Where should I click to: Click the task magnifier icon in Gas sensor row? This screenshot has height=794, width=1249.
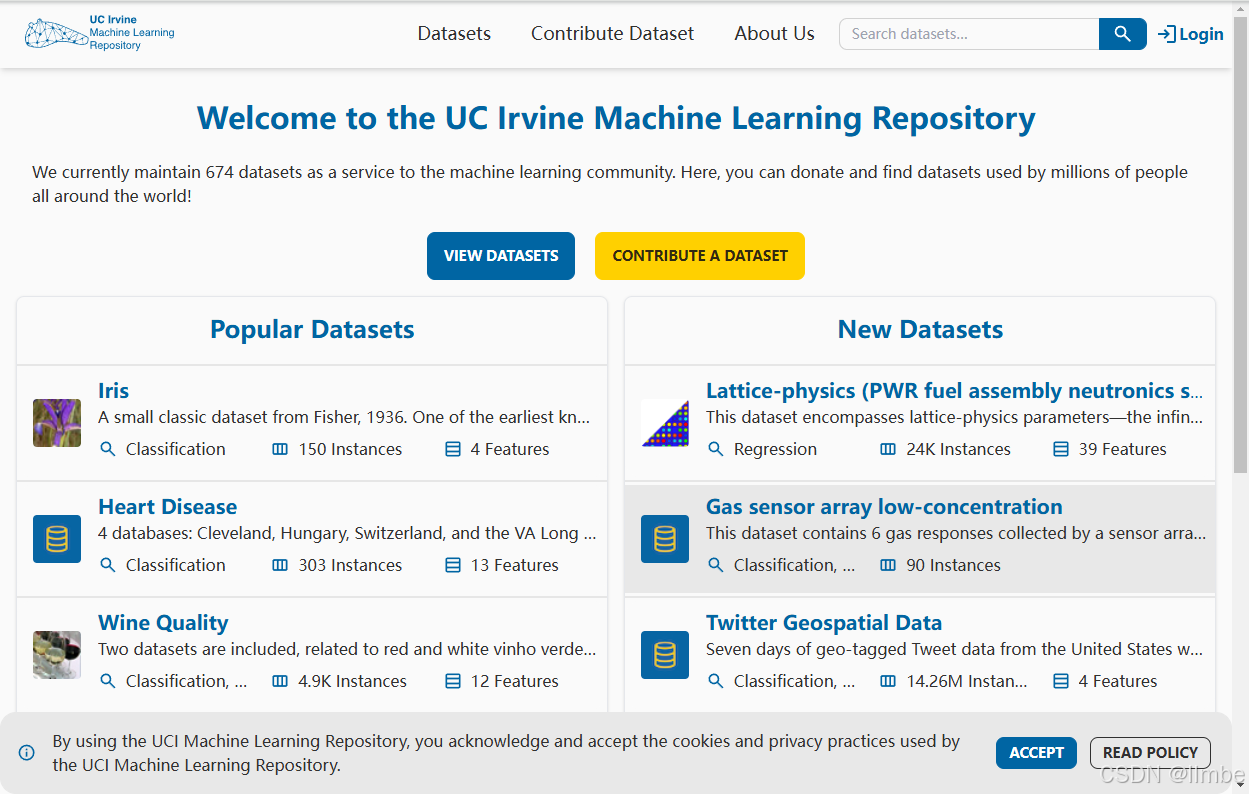point(716,565)
